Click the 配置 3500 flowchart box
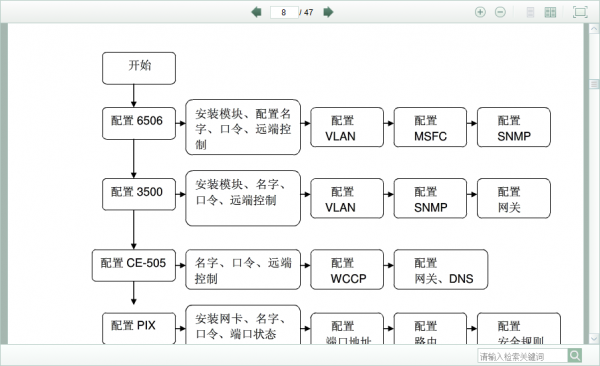 click(139, 194)
